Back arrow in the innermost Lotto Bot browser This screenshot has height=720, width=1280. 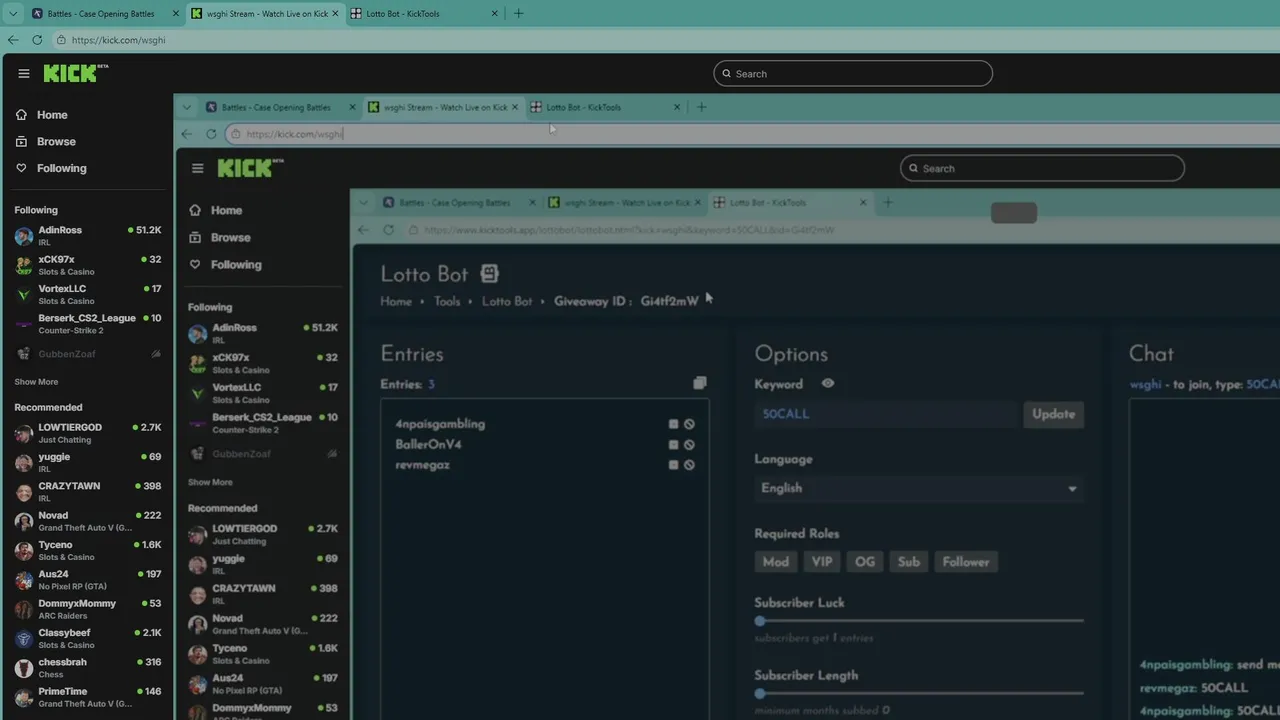coord(364,230)
